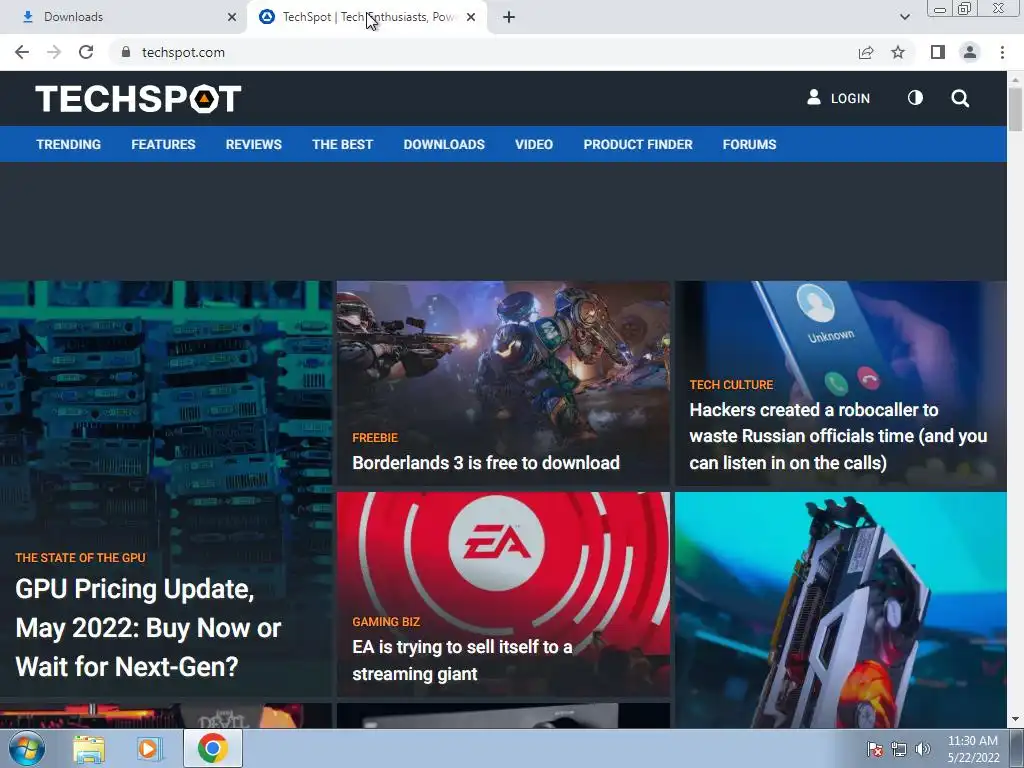Close the Downloads tab

(232, 17)
